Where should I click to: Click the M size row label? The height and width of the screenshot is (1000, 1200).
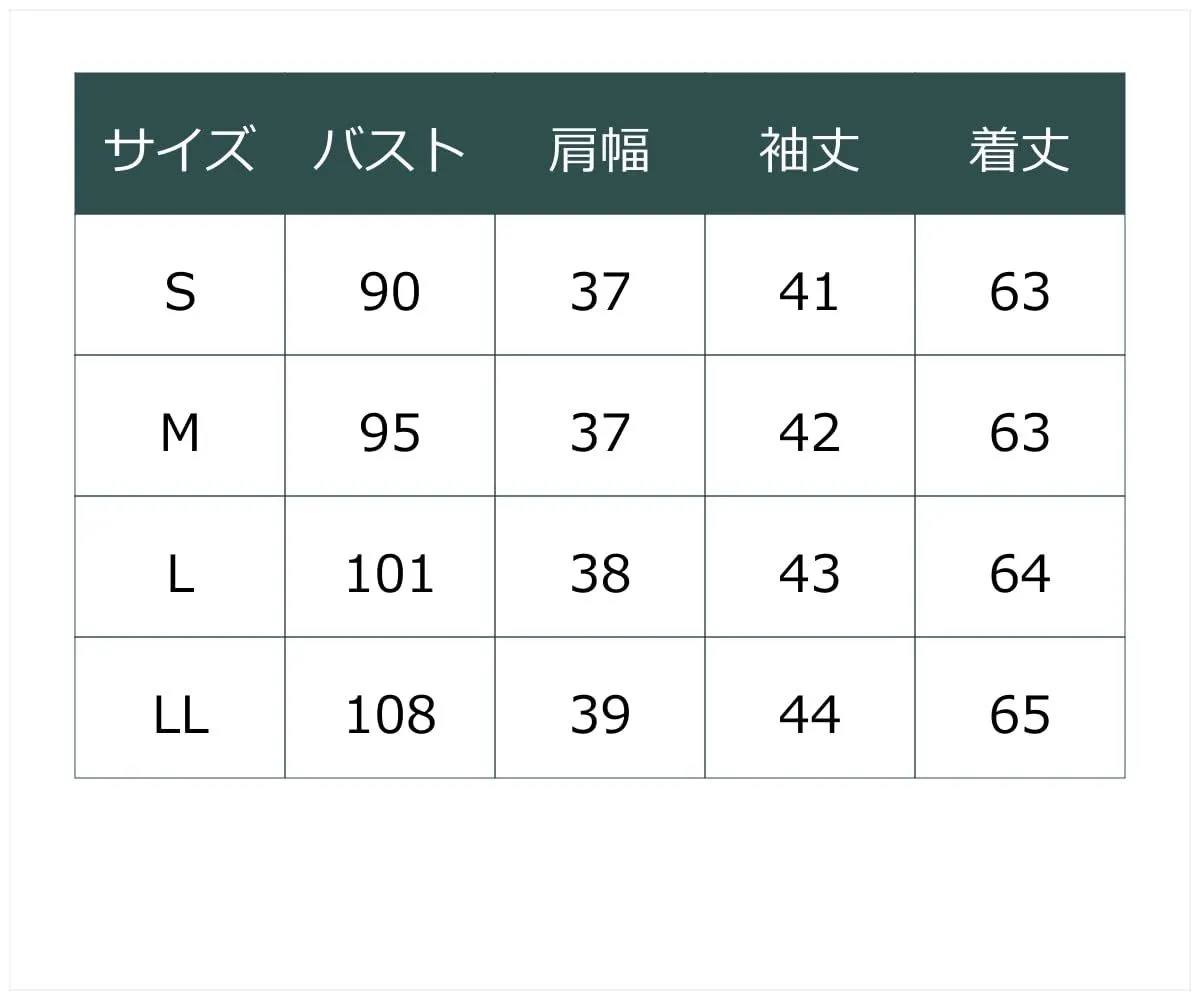pos(180,433)
